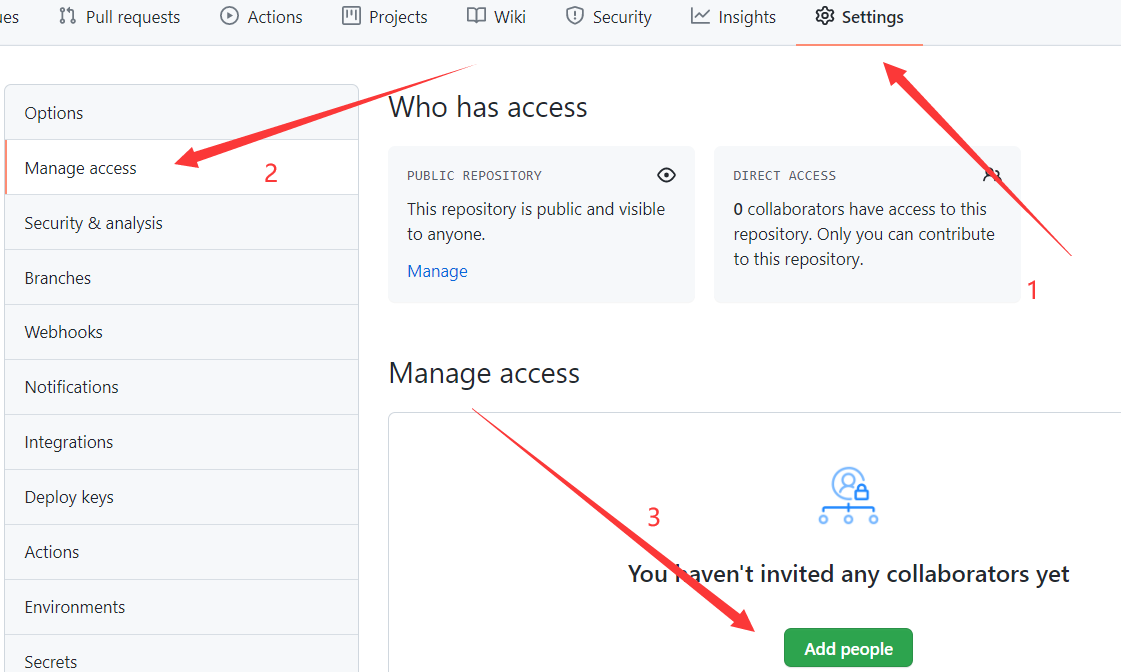Viewport: 1121px width, 672px height.
Task: Go to the Wiki tab
Action: [x=496, y=16]
